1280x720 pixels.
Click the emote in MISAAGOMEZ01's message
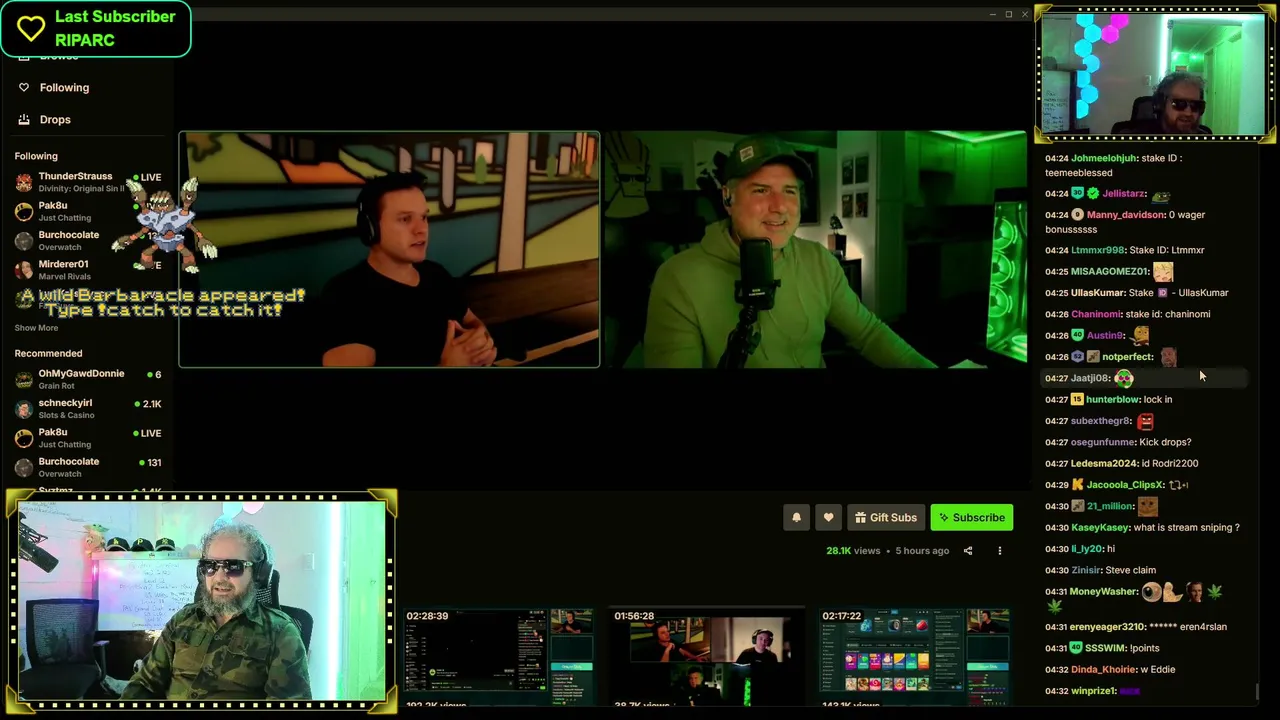(x=1163, y=271)
